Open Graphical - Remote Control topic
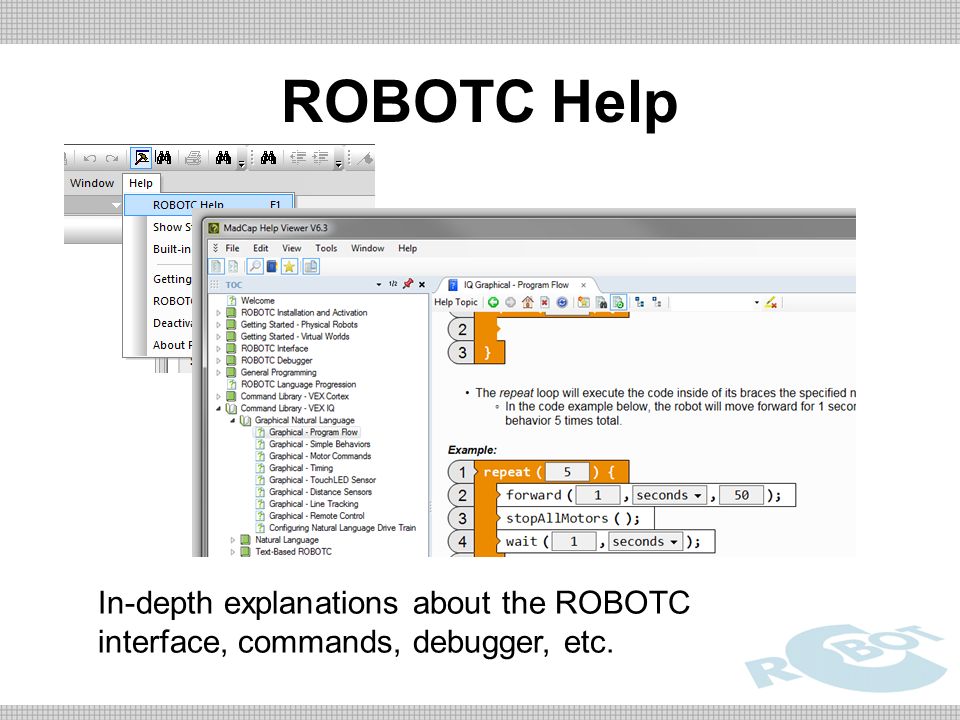This screenshot has height=720, width=960. tap(317, 516)
